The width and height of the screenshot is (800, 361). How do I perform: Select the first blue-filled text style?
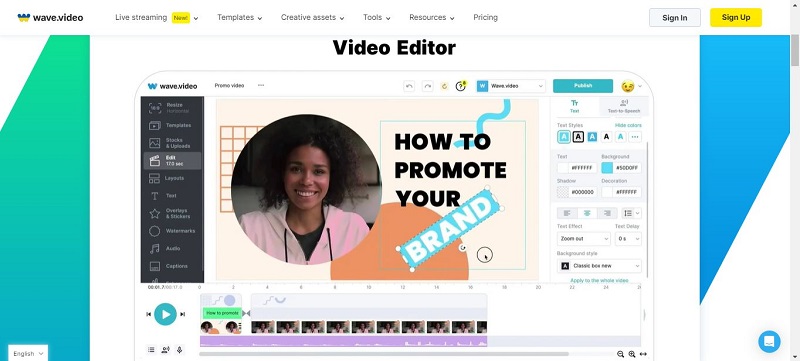[x=564, y=137]
